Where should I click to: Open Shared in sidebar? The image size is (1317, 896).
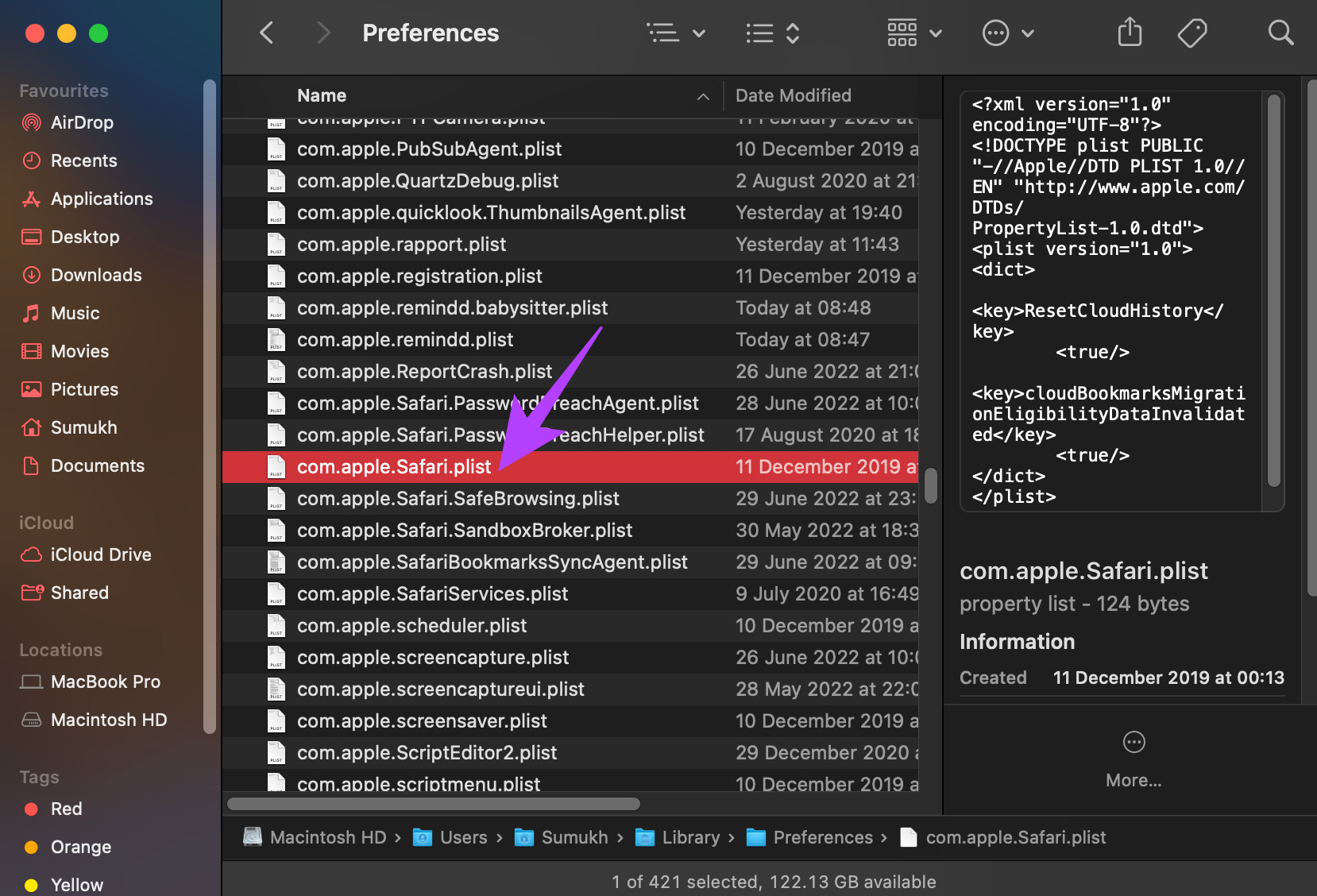coord(79,593)
